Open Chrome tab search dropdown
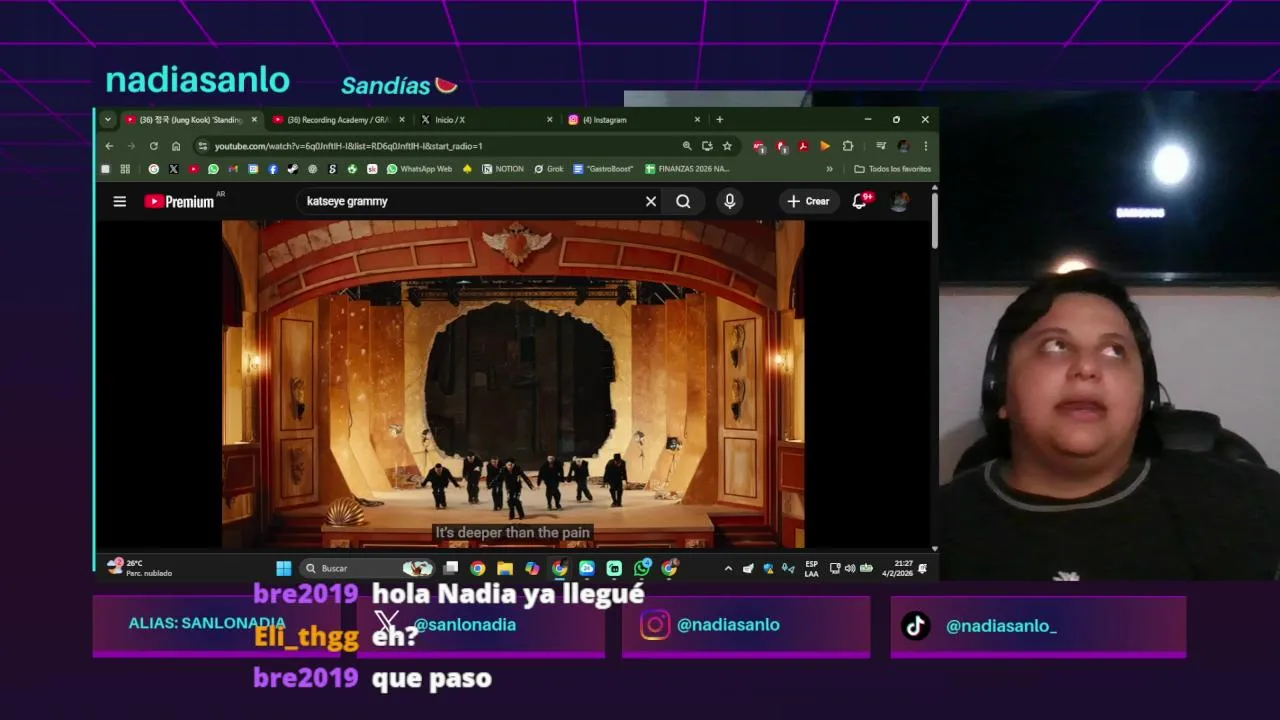Screen dimensions: 1280x720 [108, 120]
